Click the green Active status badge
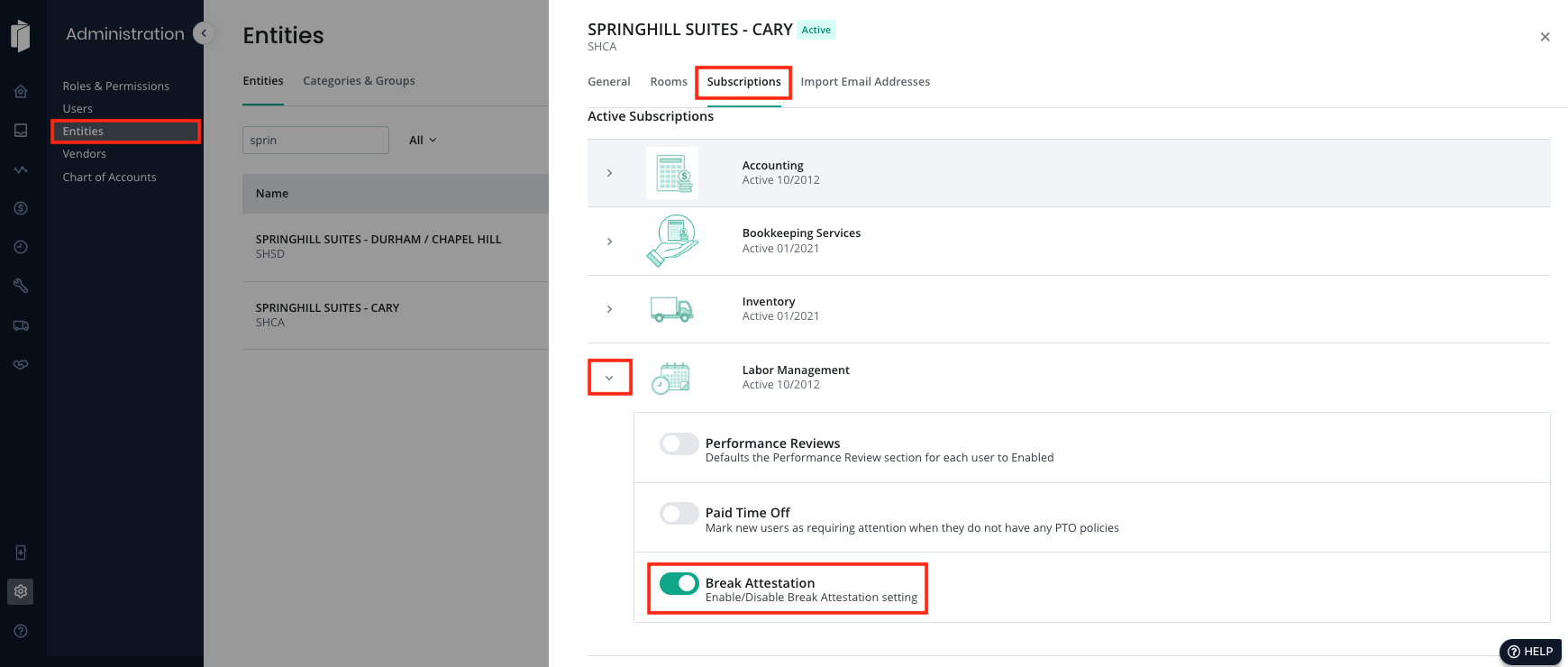The height and width of the screenshot is (667, 1568). click(816, 30)
